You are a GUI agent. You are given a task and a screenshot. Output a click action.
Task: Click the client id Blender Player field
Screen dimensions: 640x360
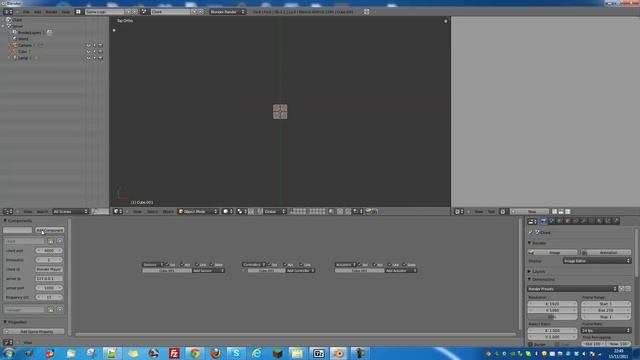coord(49,269)
